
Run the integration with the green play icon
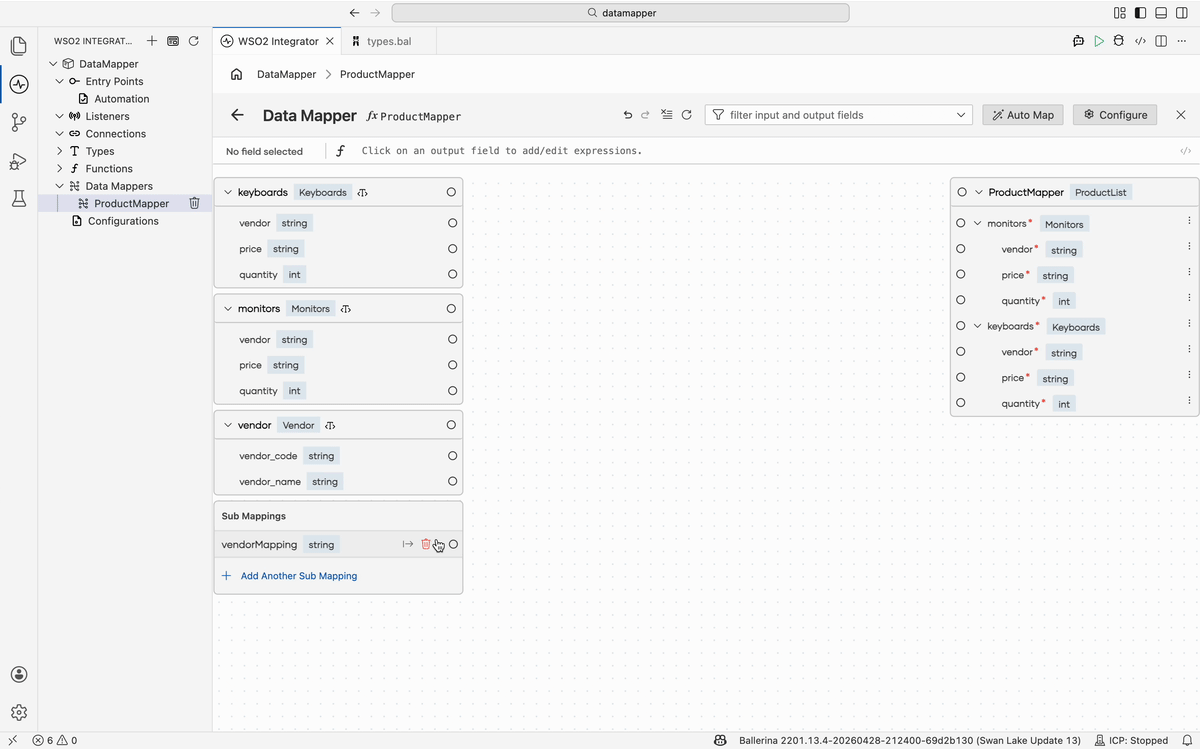coord(1099,41)
